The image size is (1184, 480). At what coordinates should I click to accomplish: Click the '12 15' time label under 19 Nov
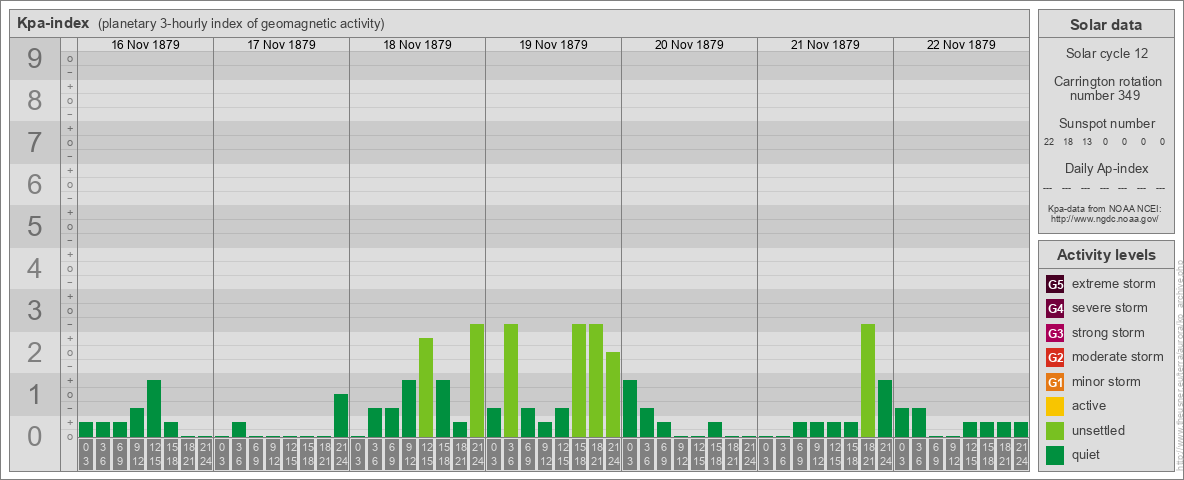562,455
